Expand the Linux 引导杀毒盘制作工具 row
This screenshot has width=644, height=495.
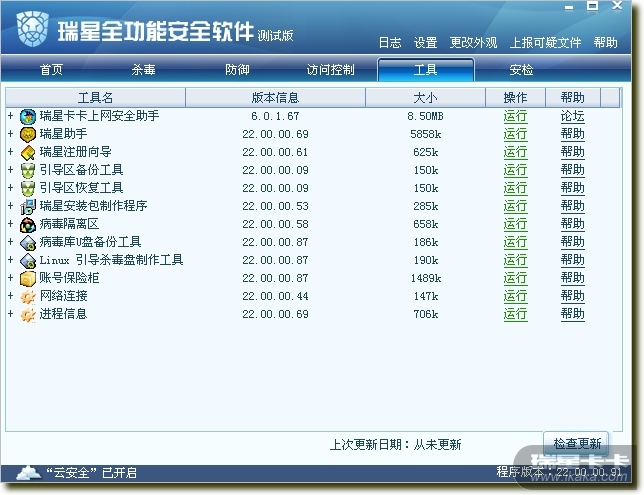click(11, 260)
